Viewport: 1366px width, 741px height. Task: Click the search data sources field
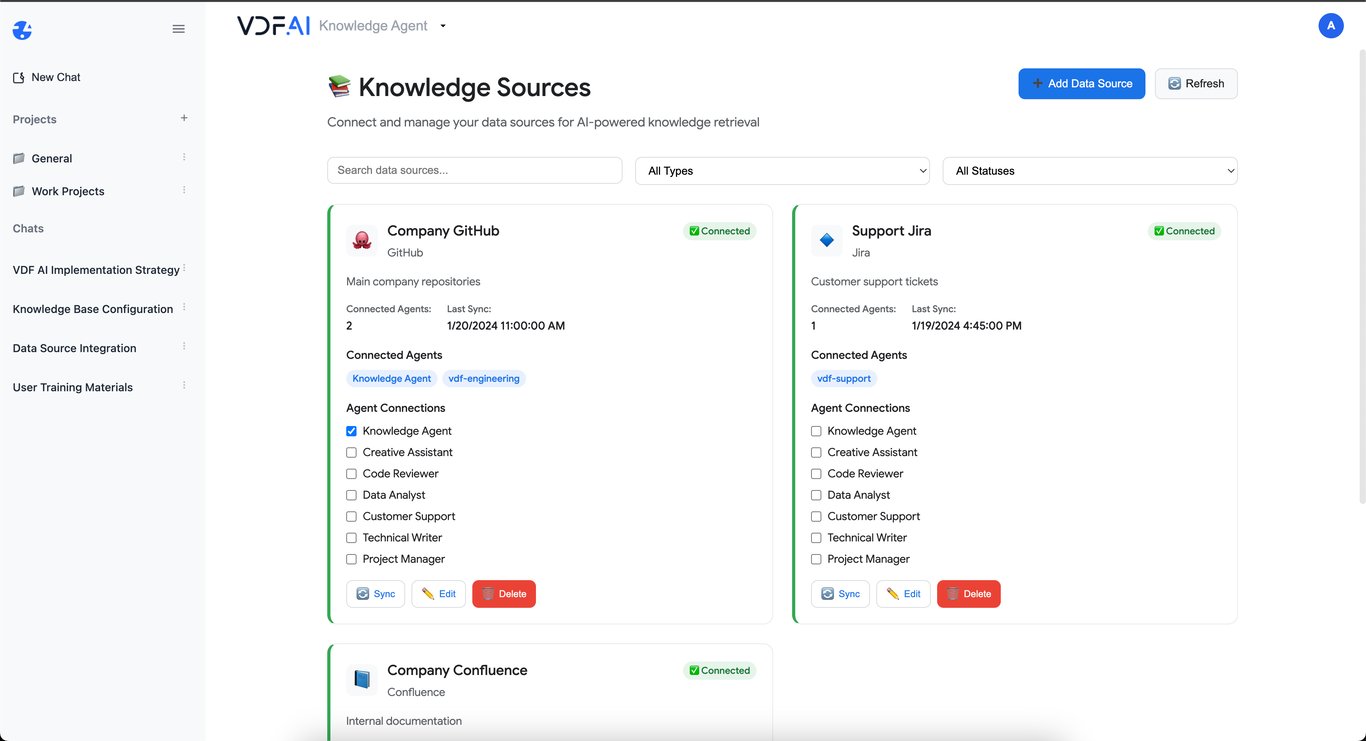[474, 170]
